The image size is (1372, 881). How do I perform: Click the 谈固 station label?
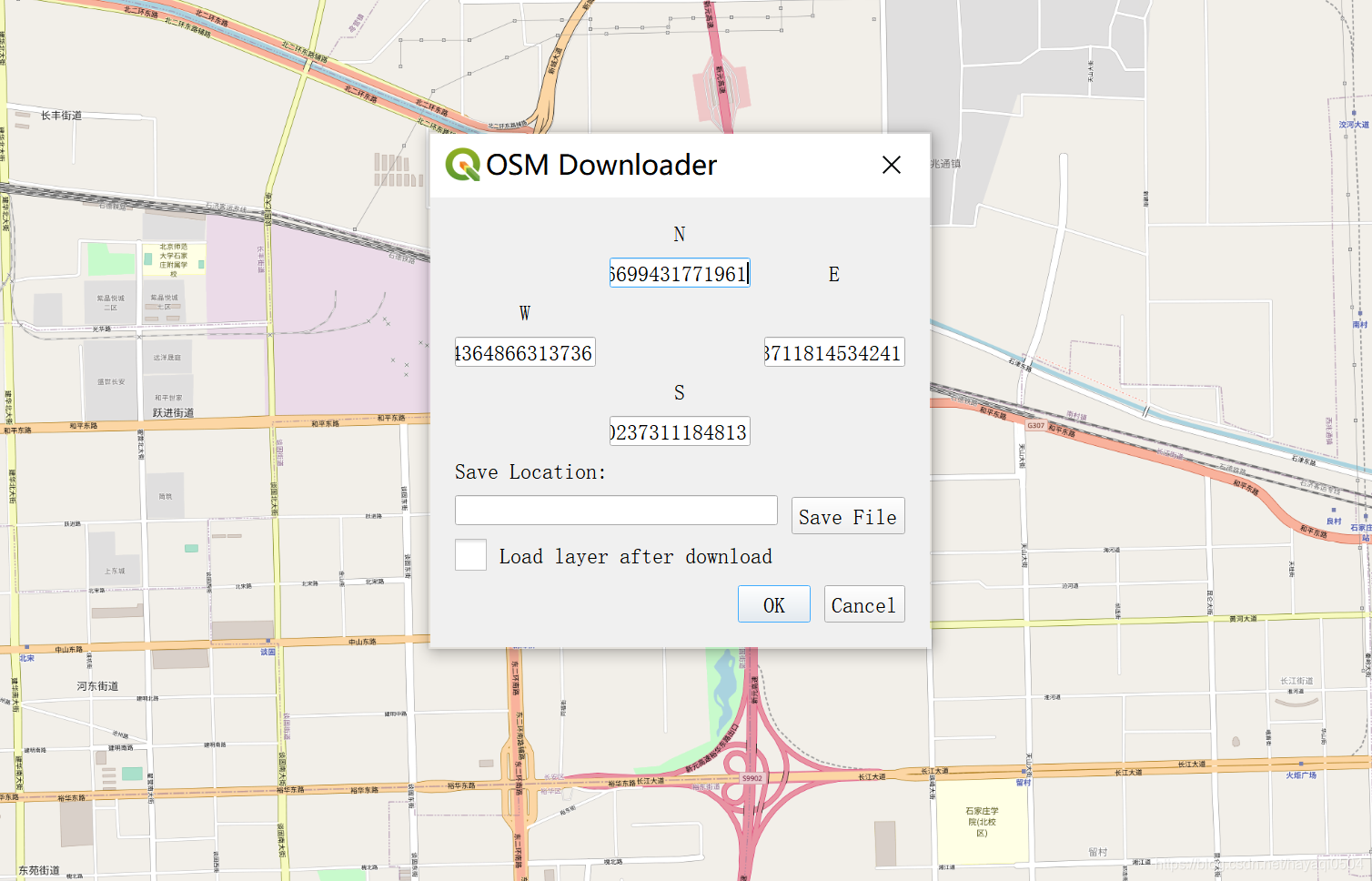coord(267,653)
